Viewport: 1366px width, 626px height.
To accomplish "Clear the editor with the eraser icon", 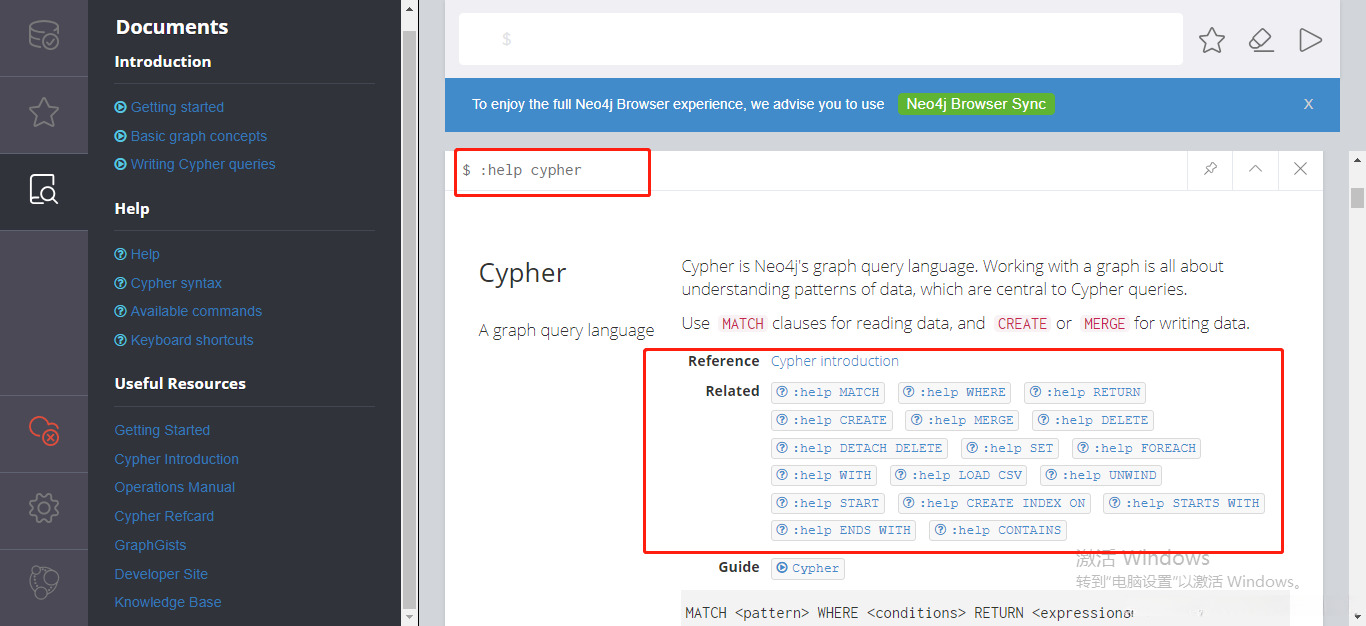I will 1261,40.
